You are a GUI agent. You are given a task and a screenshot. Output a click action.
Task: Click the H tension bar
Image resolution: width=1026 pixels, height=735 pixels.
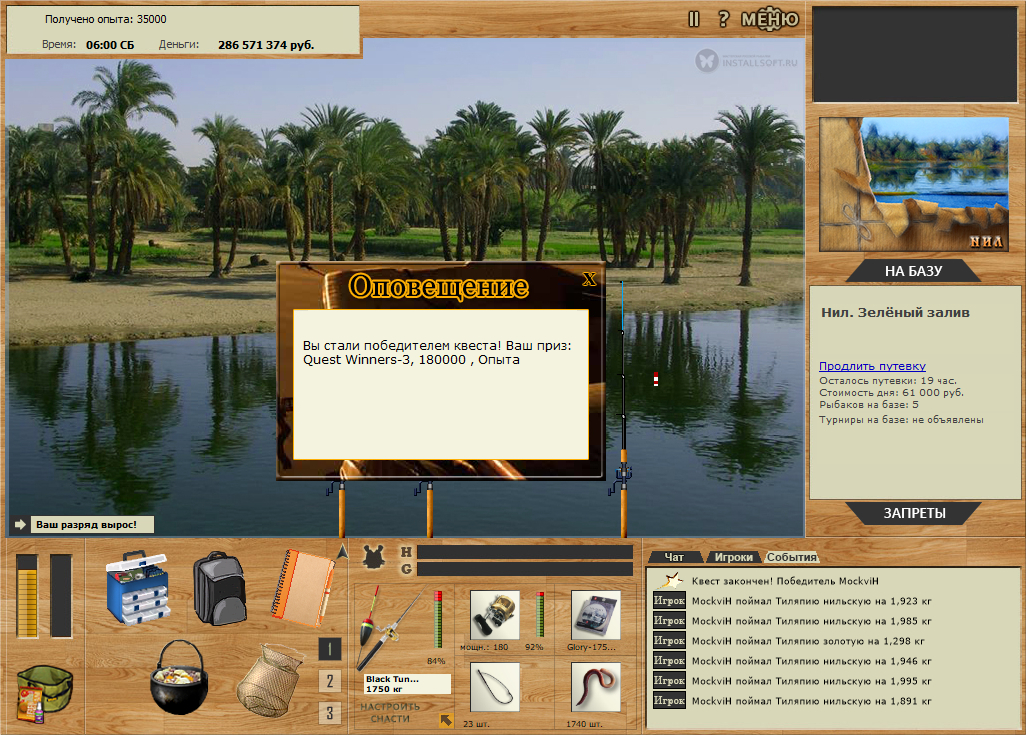pos(525,552)
